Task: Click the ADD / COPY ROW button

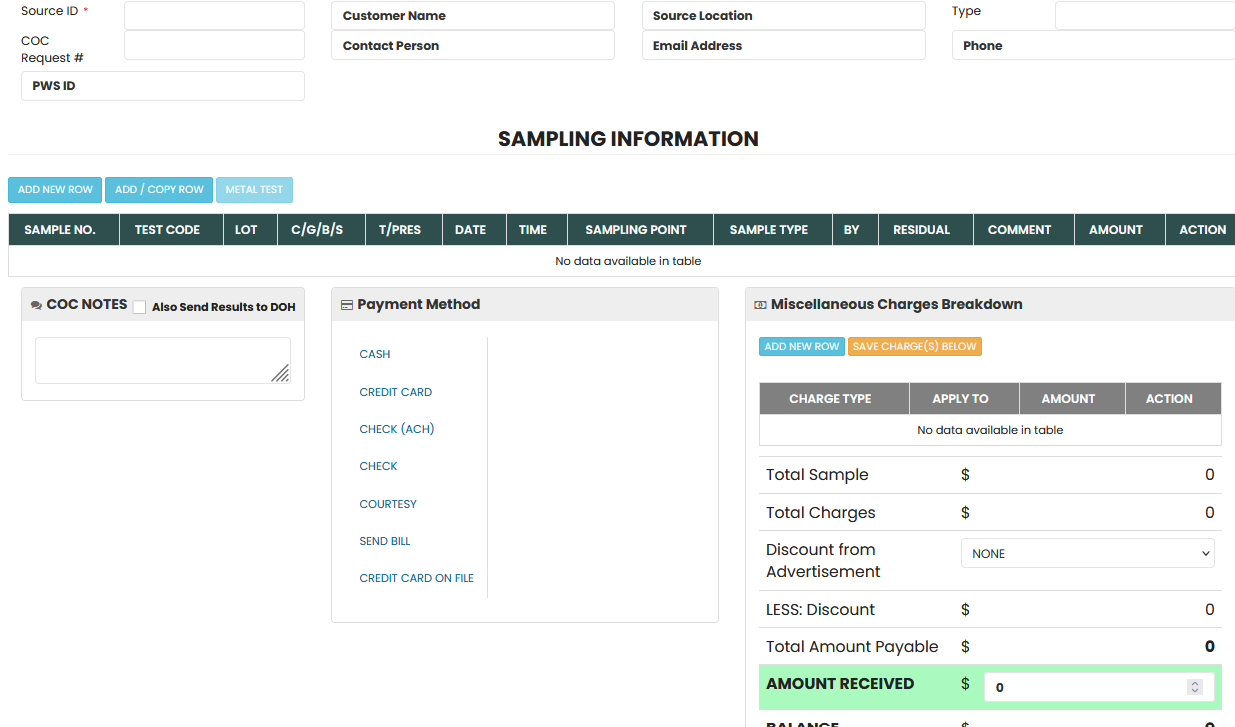Action: pos(159,190)
